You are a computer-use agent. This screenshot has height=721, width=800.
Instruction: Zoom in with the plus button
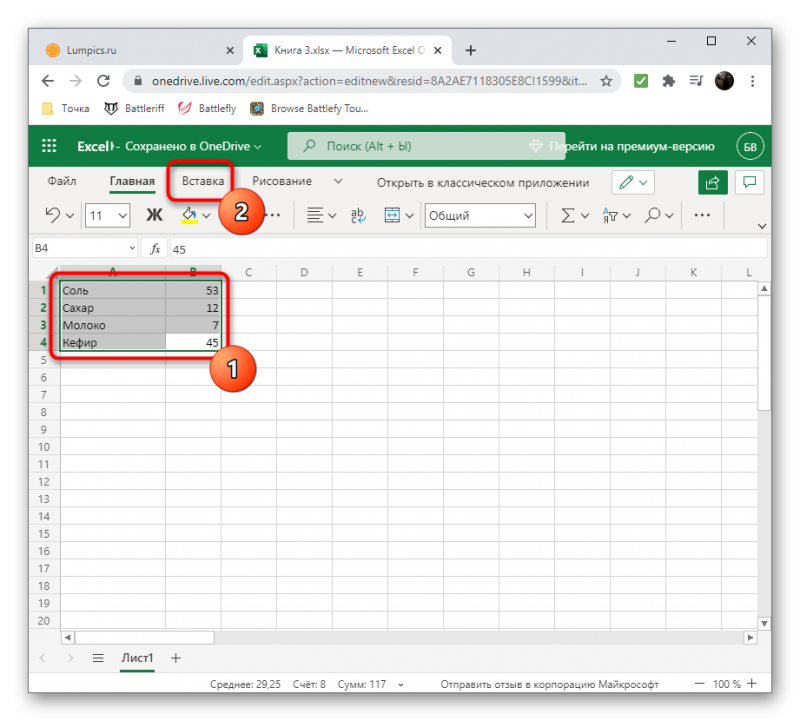[x=752, y=684]
